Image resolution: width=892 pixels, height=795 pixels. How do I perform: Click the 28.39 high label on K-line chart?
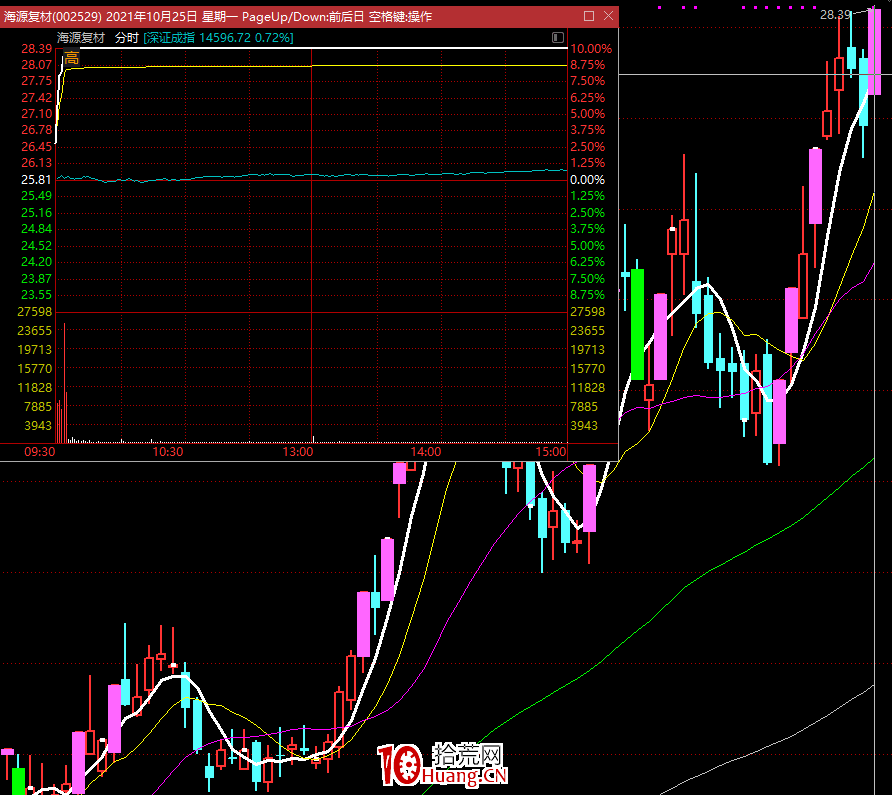pyautogui.click(x=835, y=15)
